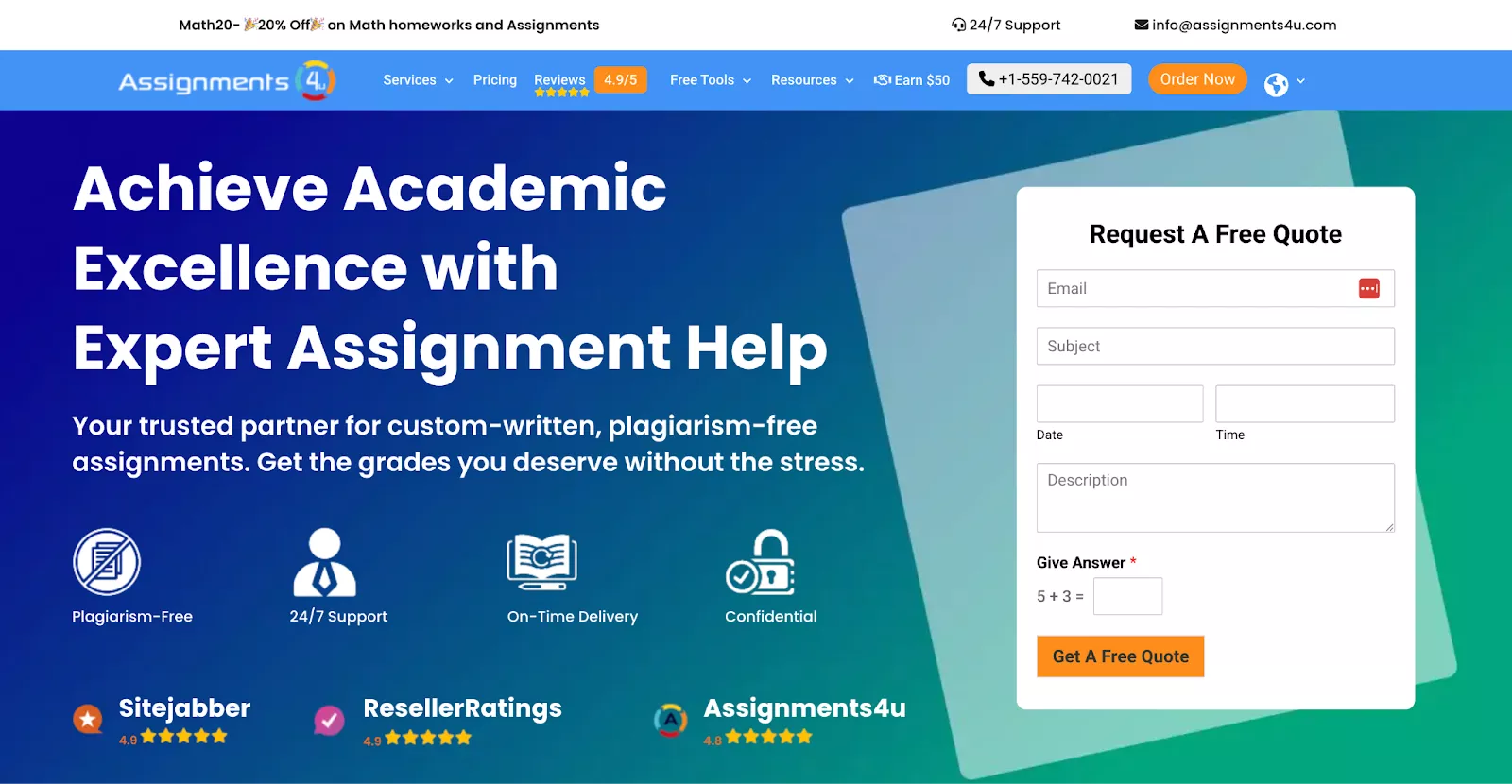Click the envelope icon beside the email address
Viewport: 1512px width, 784px height.
pos(1142,25)
